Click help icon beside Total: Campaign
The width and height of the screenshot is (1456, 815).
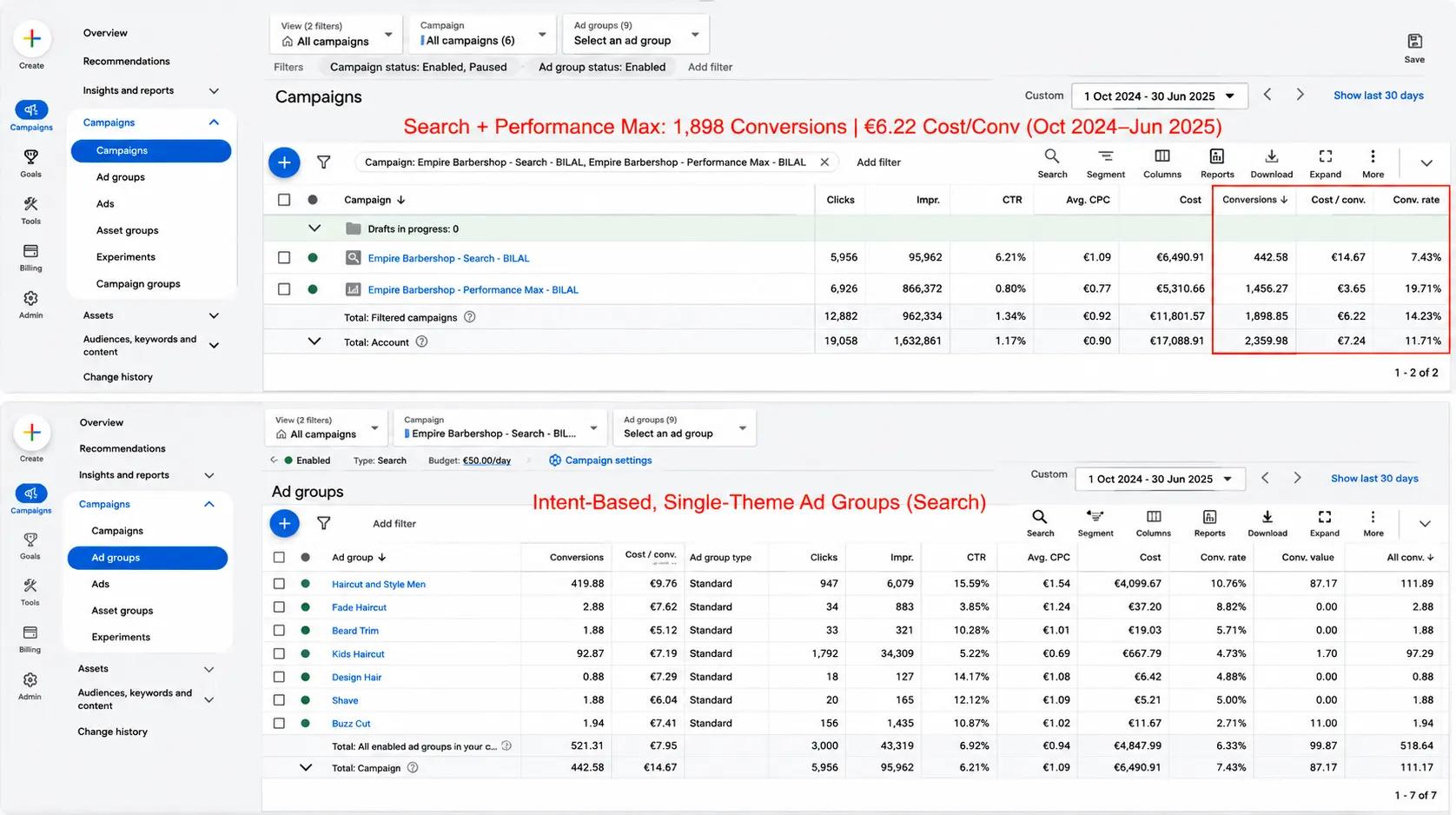pyautogui.click(x=413, y=767)
